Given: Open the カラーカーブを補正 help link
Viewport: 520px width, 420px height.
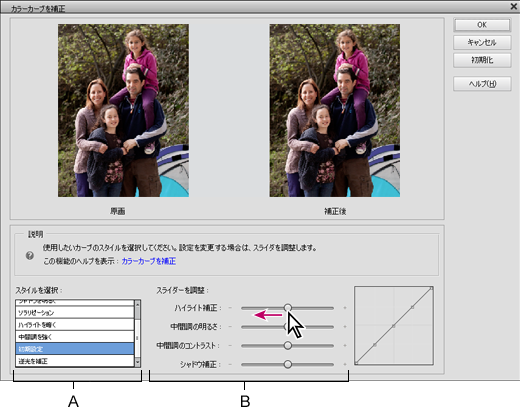Looking at the screenshot, I should (149, 261).
